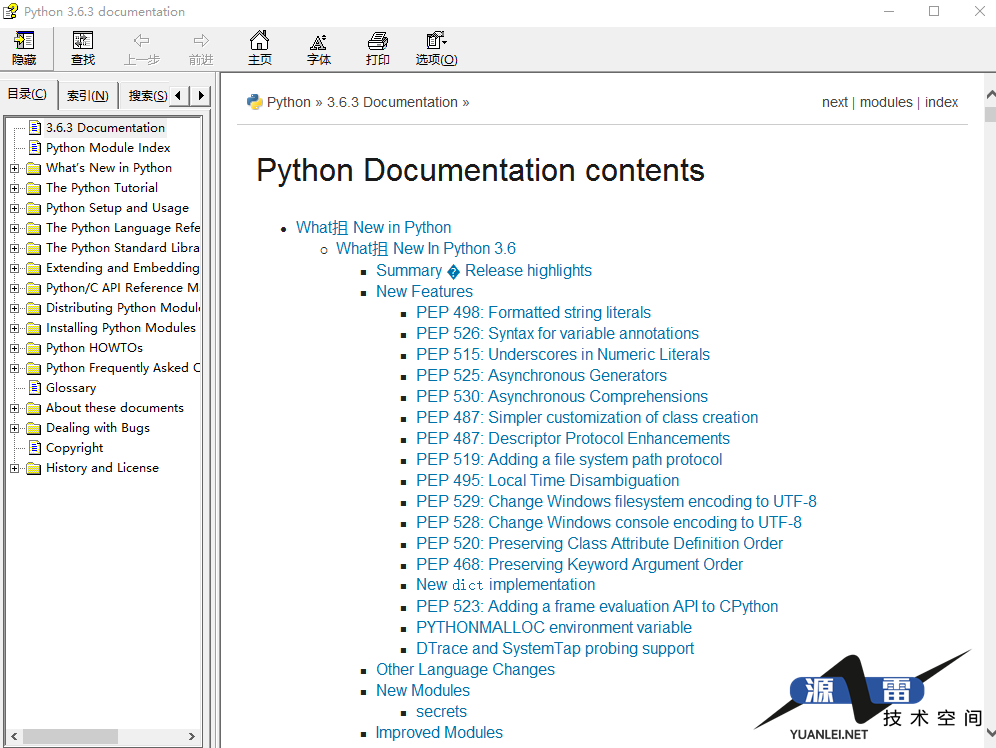Screen dimensions: 996x748
Task: Open PEP 495: Local Time Disambiguation link
Action: pyautogui.click(x=548, y=480)
